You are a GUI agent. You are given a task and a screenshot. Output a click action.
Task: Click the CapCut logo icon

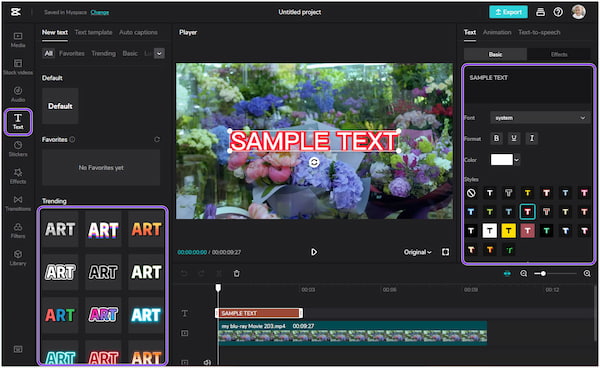click(x=16, y=12)
